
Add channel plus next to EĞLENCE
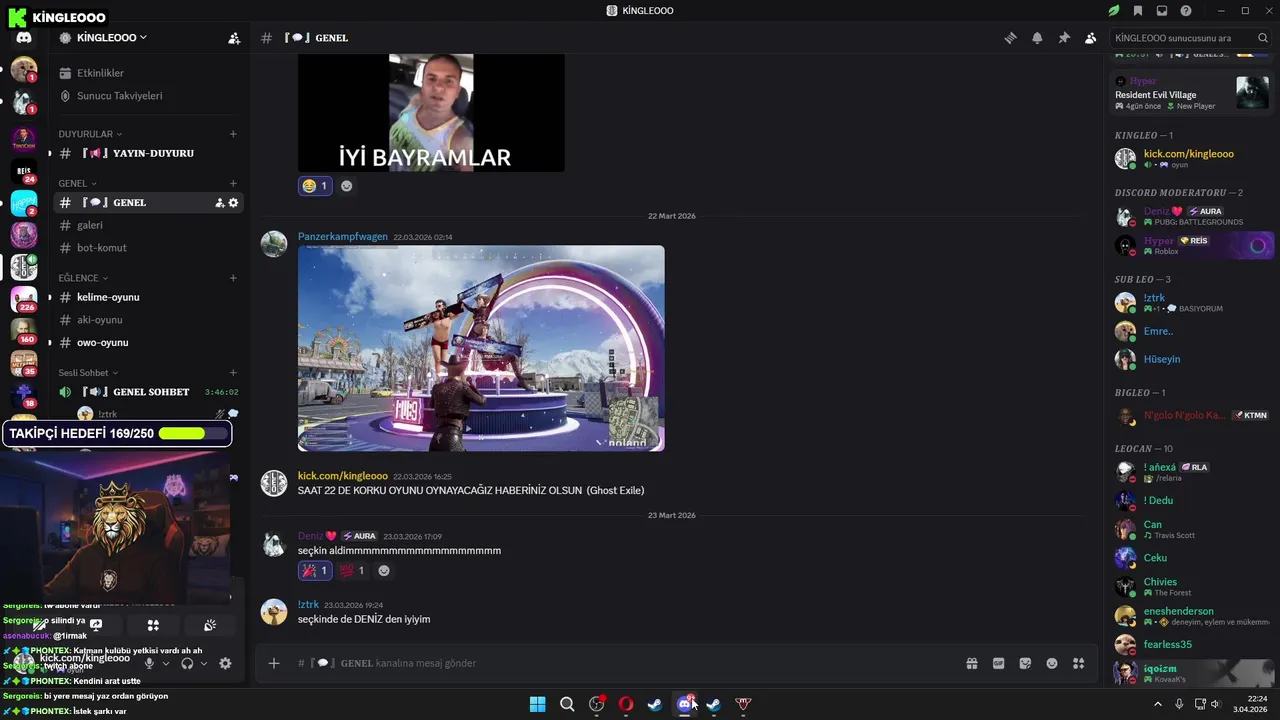pyautogui.click(x=233, y=278)
